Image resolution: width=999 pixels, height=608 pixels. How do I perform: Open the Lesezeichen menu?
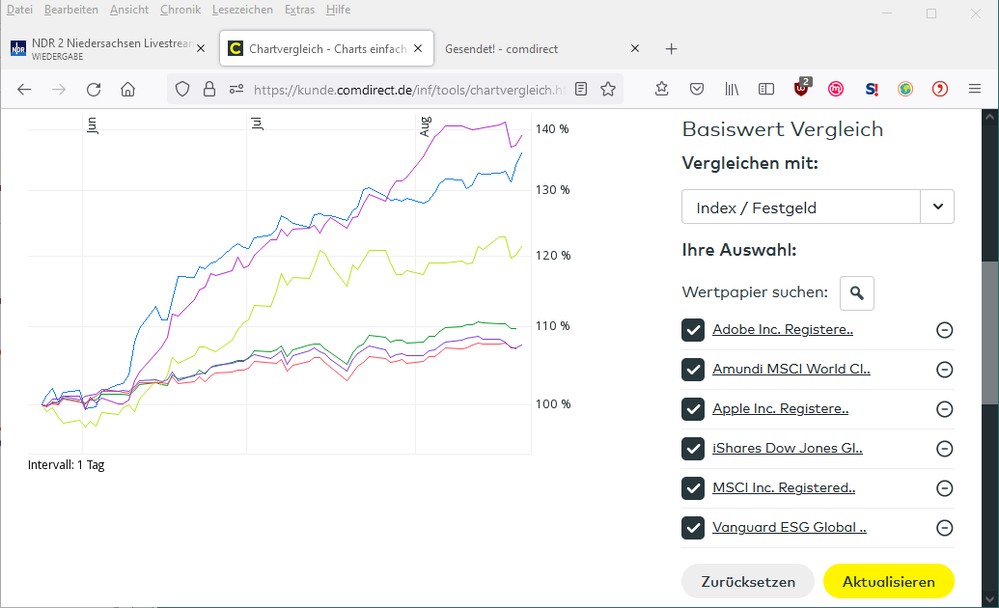click(242, 9)
